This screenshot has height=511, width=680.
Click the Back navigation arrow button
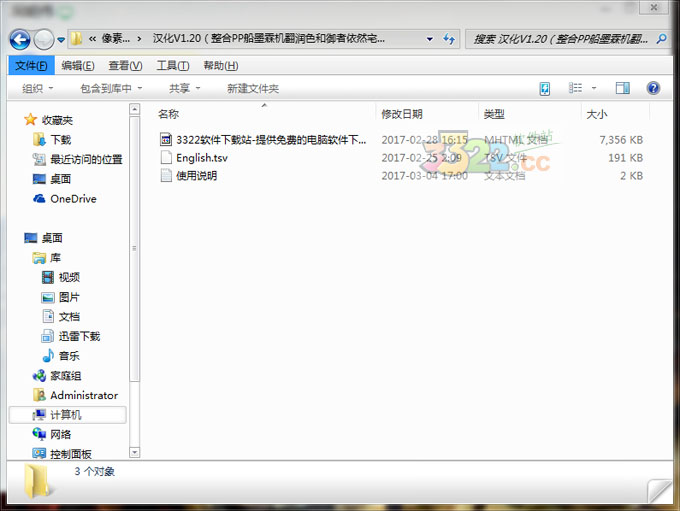(20, 39)
